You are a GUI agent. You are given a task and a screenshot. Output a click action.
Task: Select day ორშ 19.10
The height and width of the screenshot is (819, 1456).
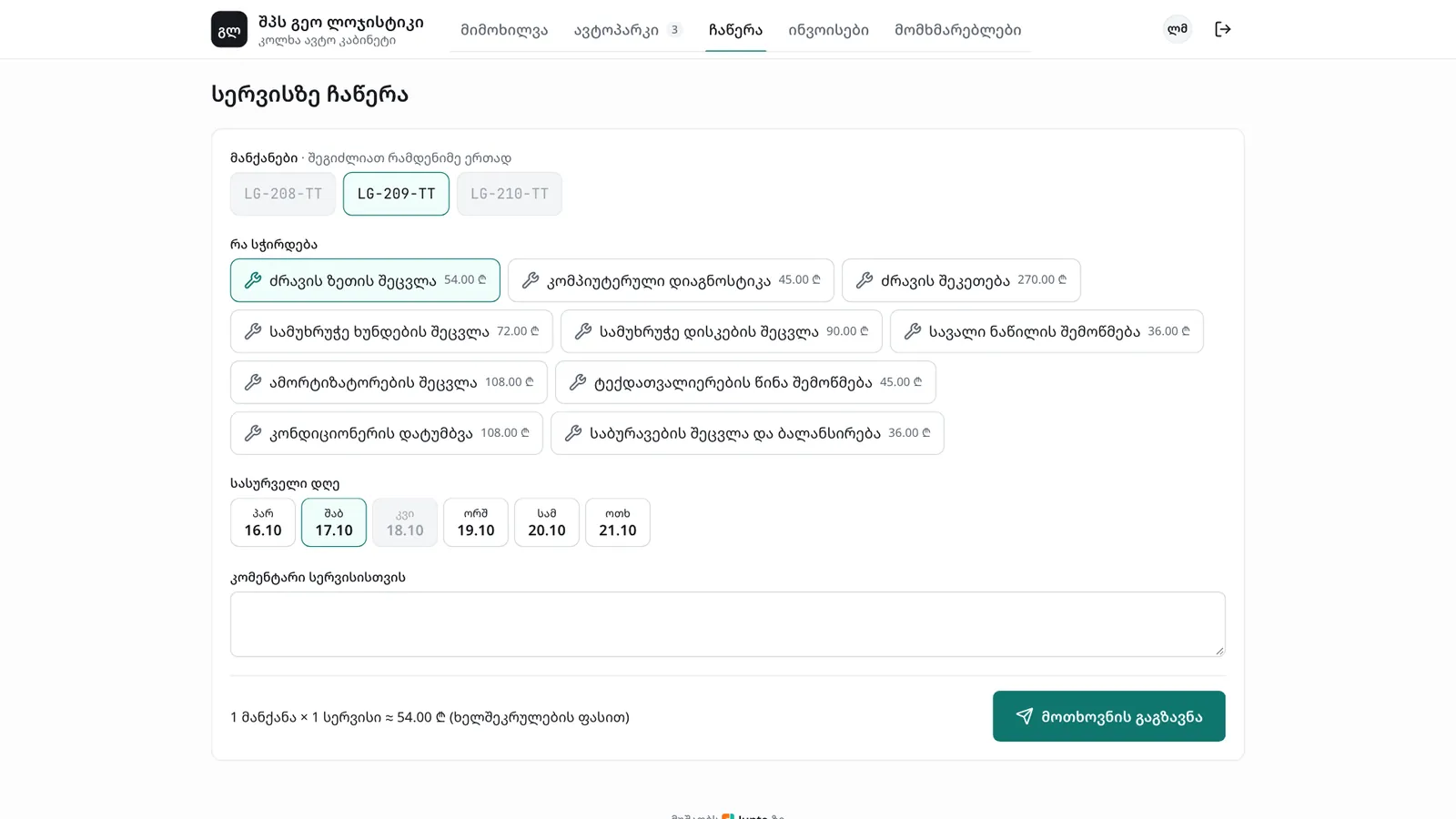[x=476, y=522]
